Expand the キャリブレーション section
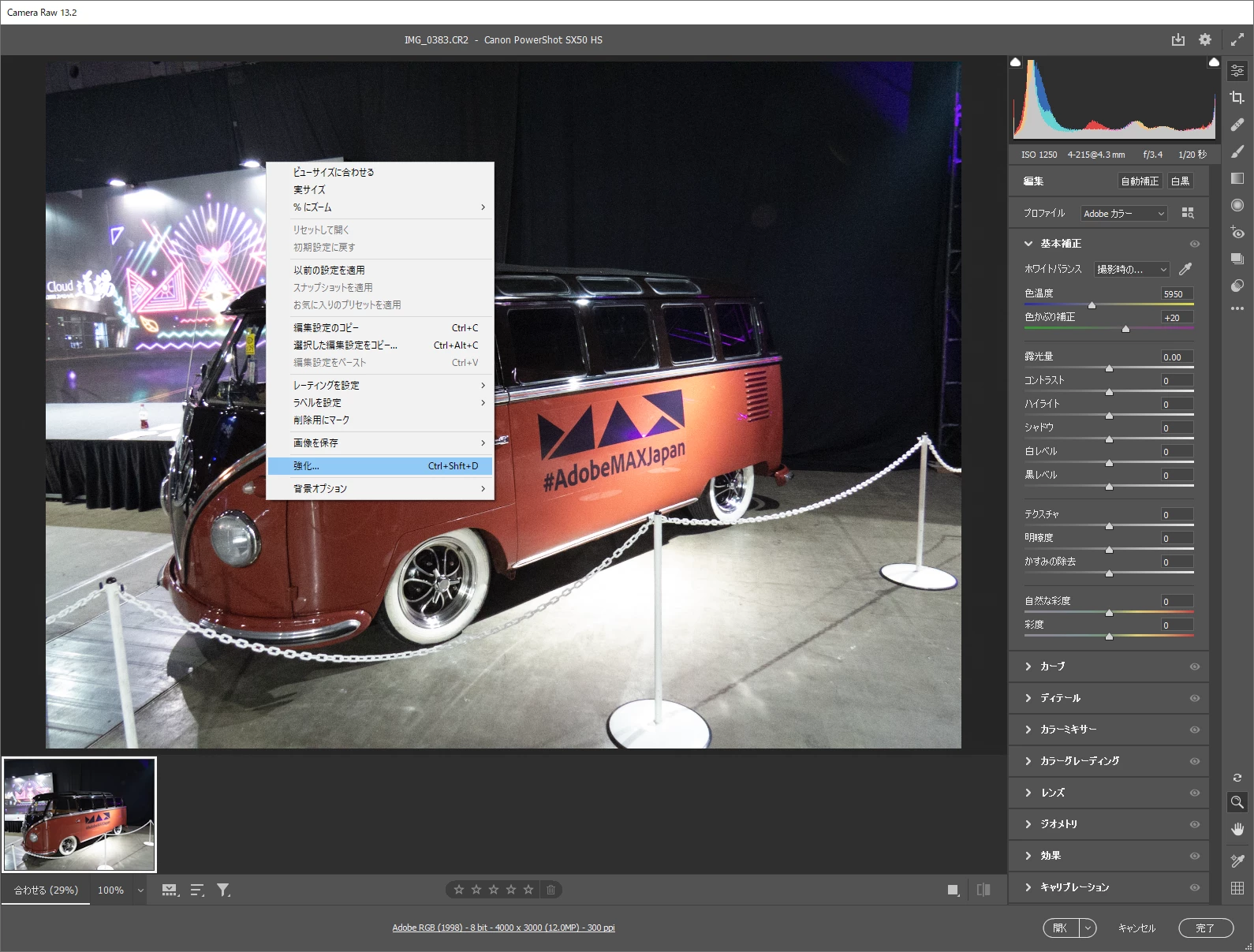 tap(1028, 887)
